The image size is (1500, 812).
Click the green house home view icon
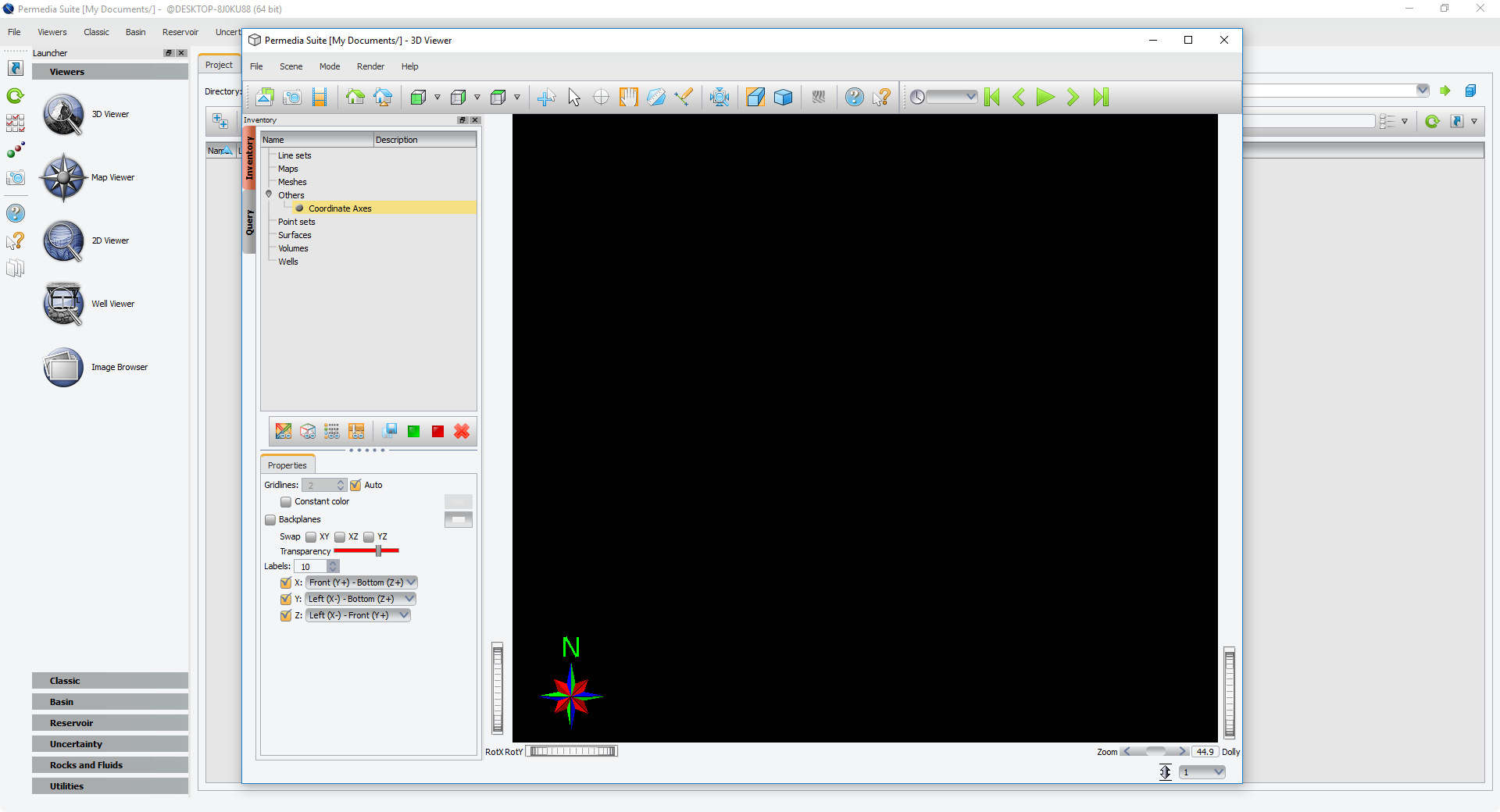pyautogui.click(x=355, y=97)
